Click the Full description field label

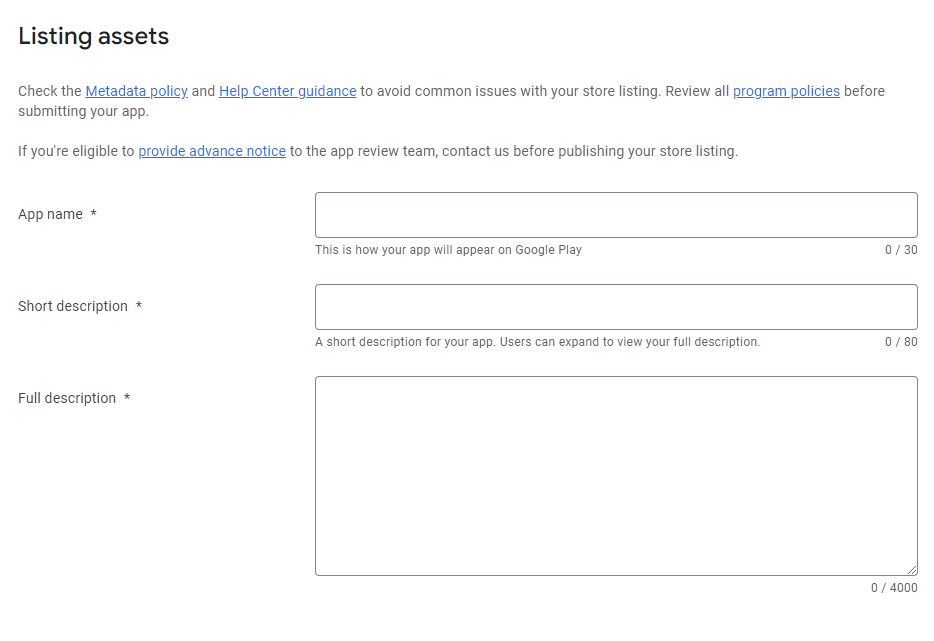67,398
